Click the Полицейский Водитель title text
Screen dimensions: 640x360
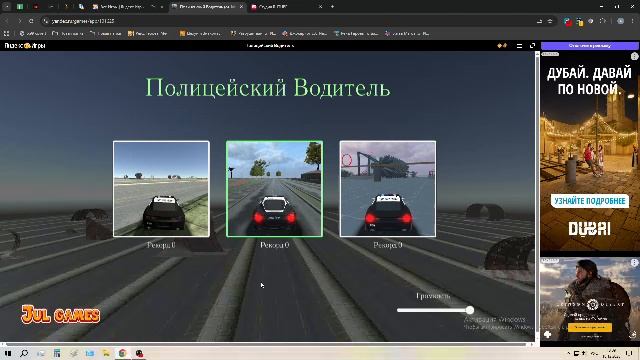(x=268, y=87)
